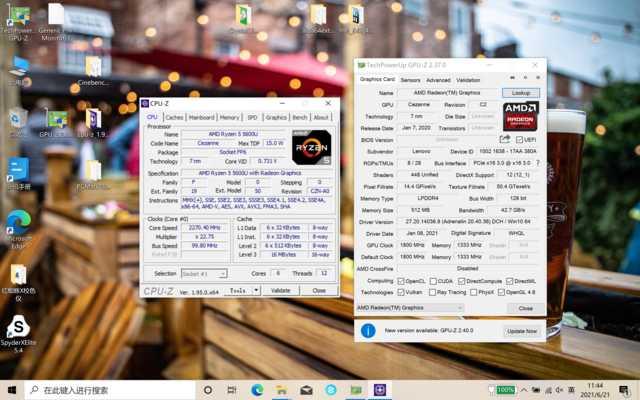Image resolution: width=640 pixels, height=400 pixels.
Task: Click the Ryzen 5 logo in CPU-Z
Action: click(311, 147)
